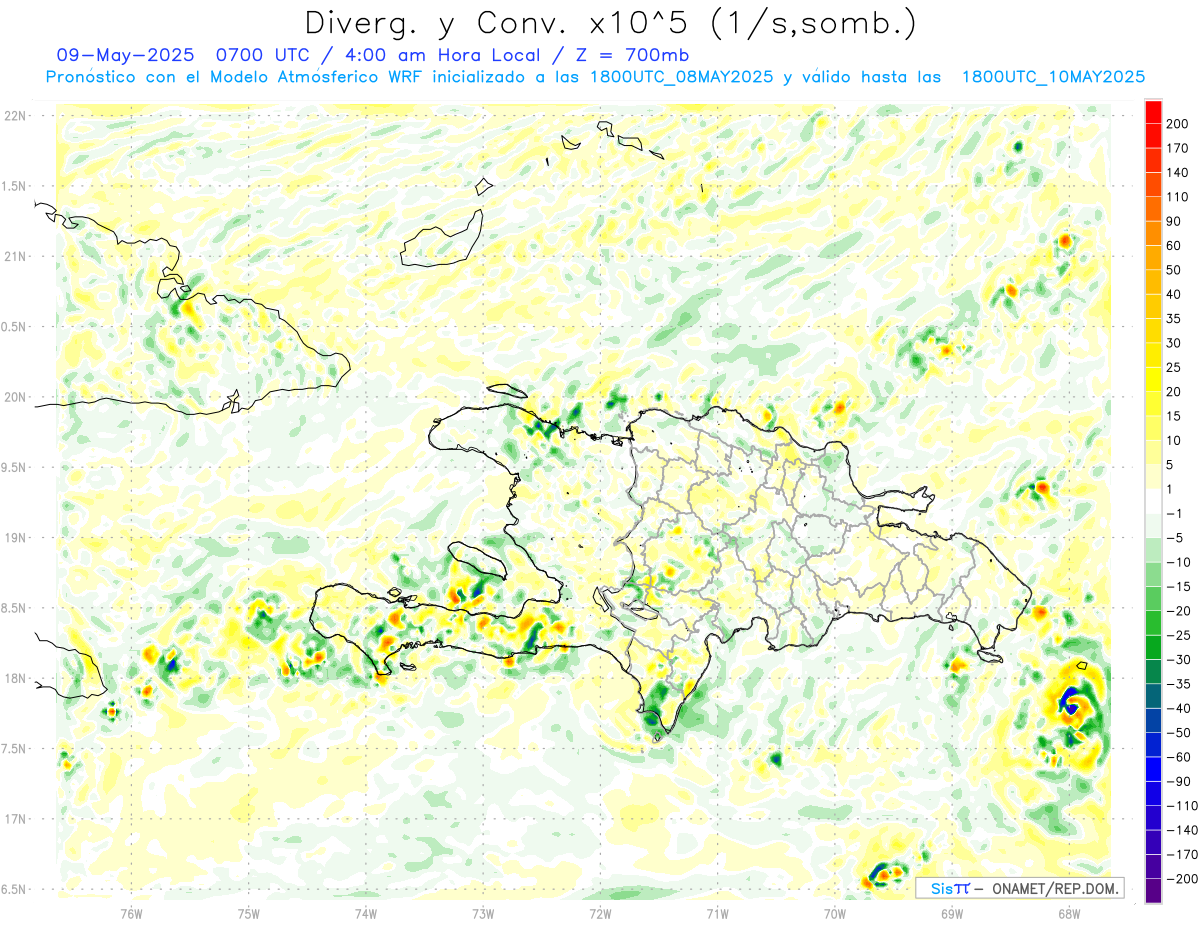
Task: Click the '1800UTC_08MAY2025' initialization time
Action: (682, 77)
